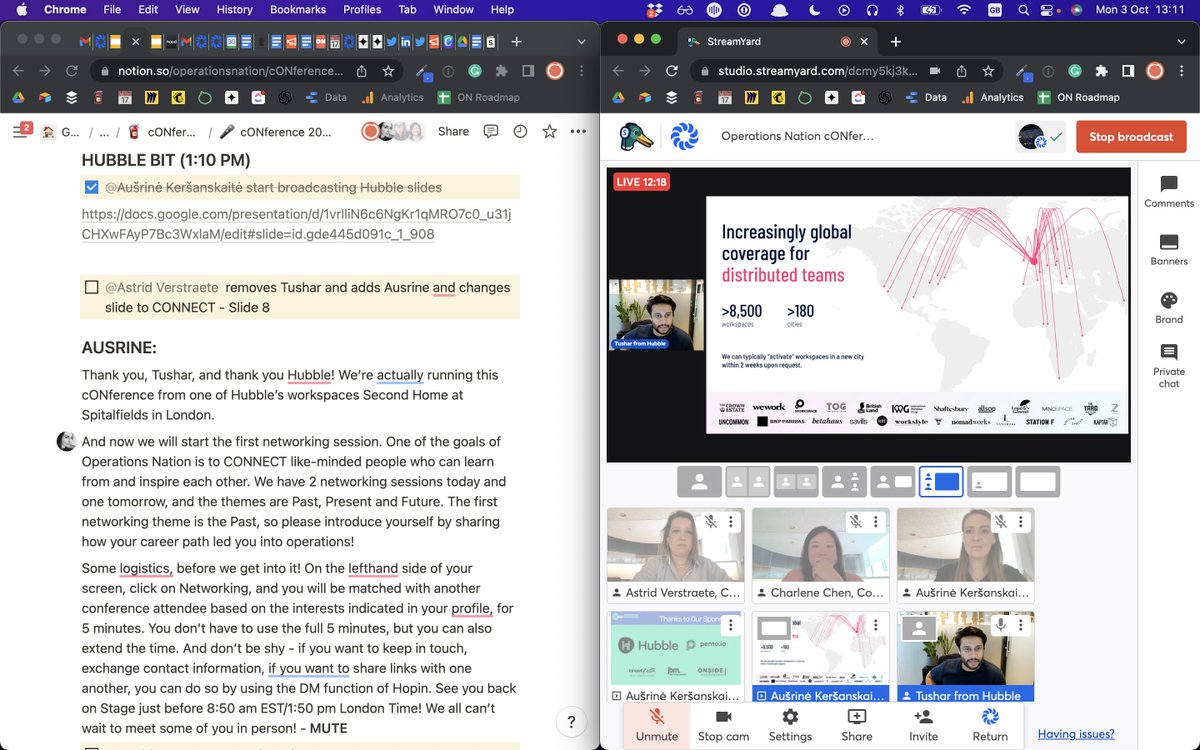Open the Brand panel in StreamYard
This screenshot has height=750, width=1200.
click(x=1168, y=308)
